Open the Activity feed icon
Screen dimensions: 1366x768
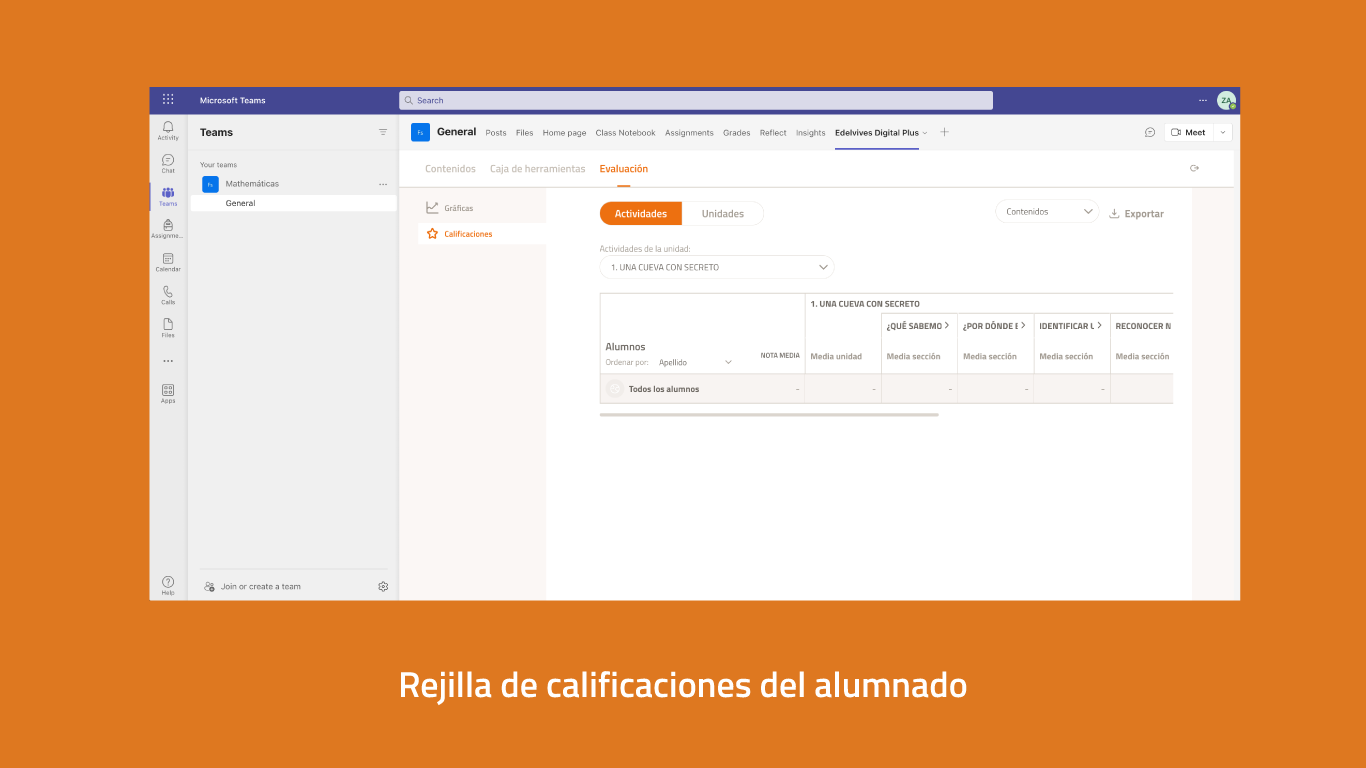click(x=168, y=130)
